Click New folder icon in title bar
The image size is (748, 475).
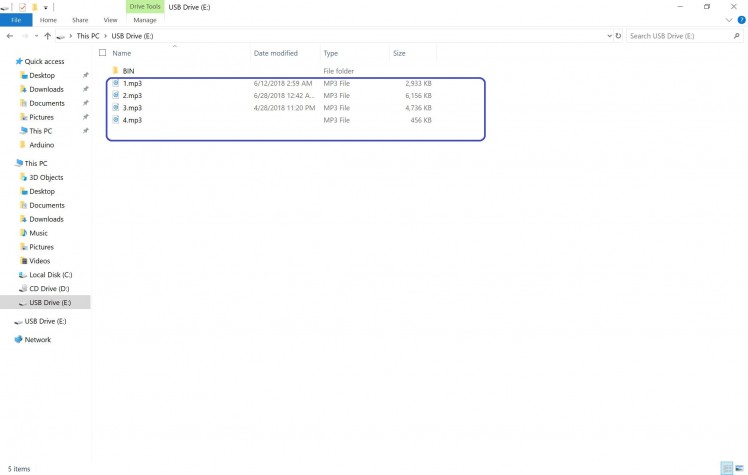(x=34, y=7)
